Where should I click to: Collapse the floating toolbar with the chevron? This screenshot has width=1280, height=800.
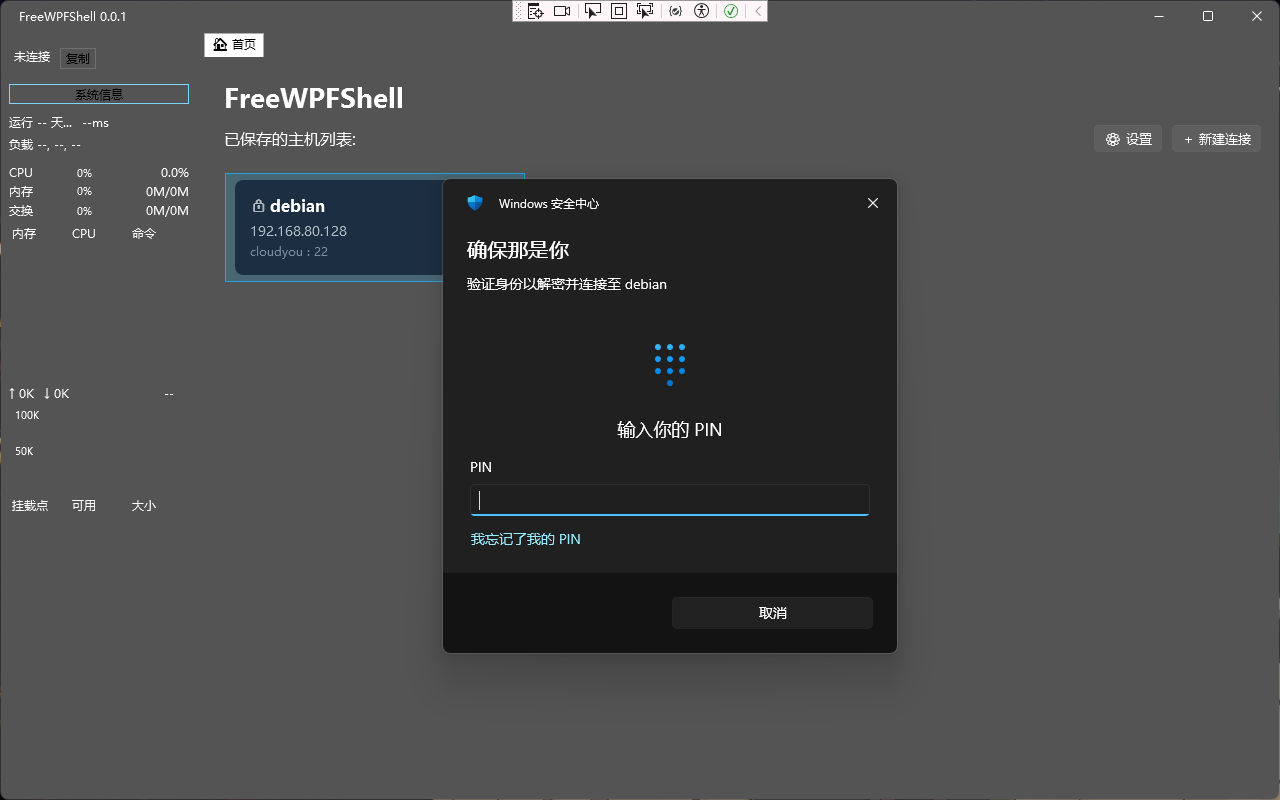tap(759, 11)
